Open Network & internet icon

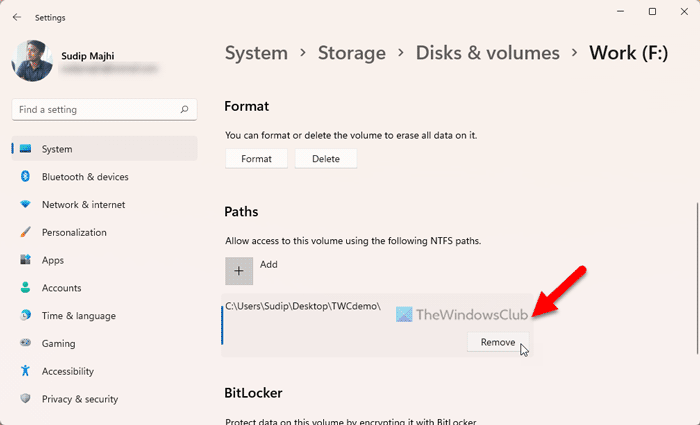[25, 205]
